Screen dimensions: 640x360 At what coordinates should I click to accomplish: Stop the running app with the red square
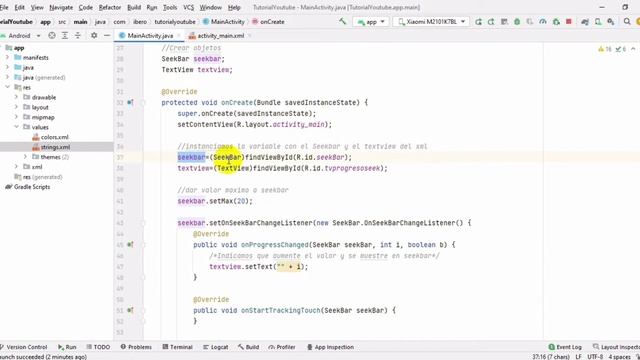pos(569,22)
